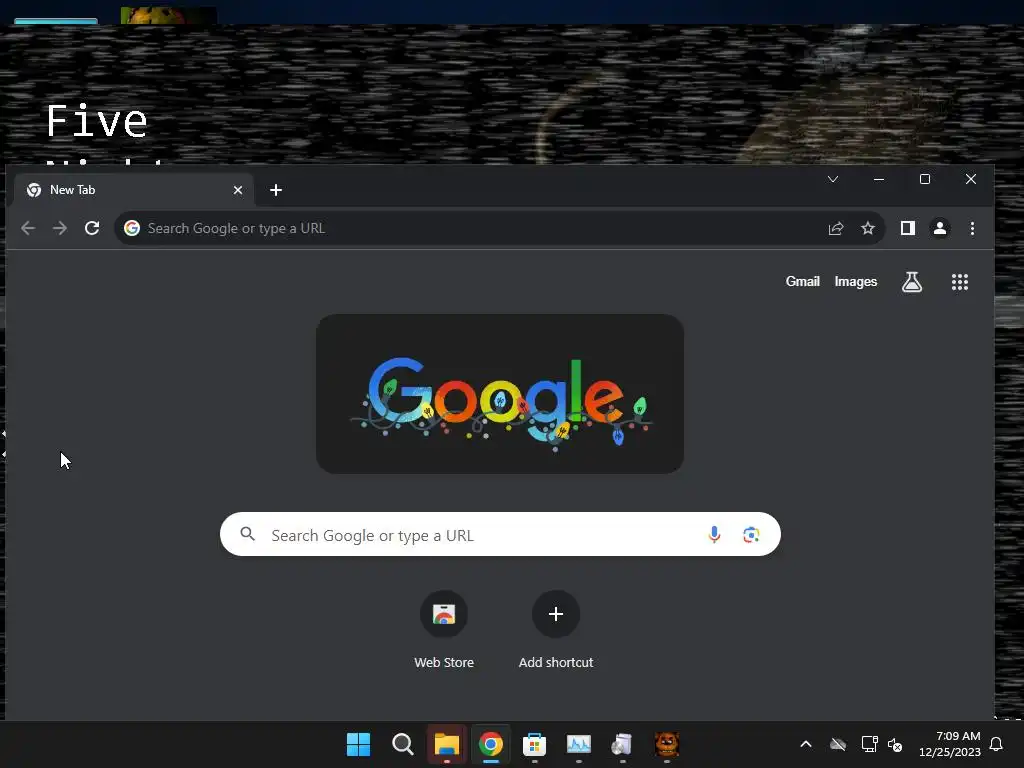
Task: Show hidden system tray icons
Action: tap(806, 744)
